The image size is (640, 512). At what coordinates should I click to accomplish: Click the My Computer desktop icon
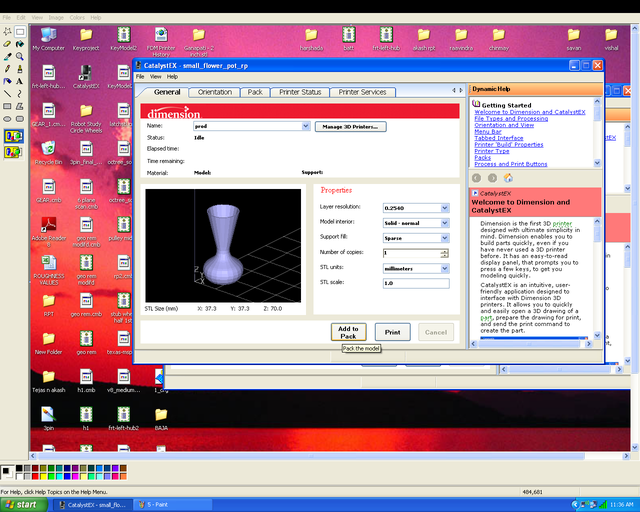[49, 39]
